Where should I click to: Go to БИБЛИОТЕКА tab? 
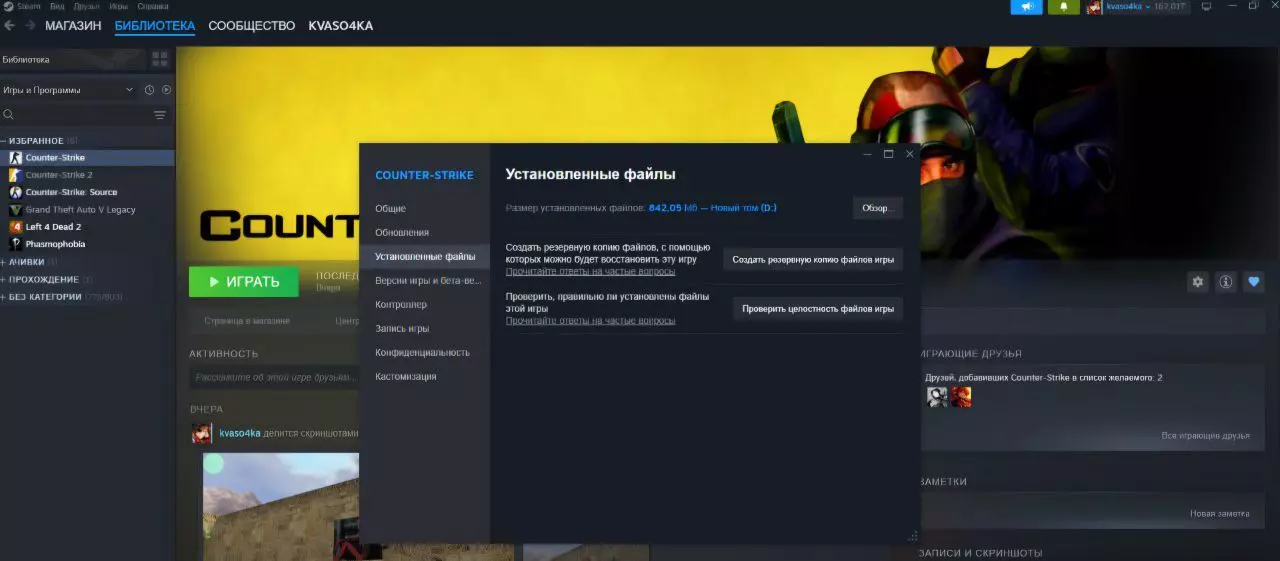click(155, 26)
